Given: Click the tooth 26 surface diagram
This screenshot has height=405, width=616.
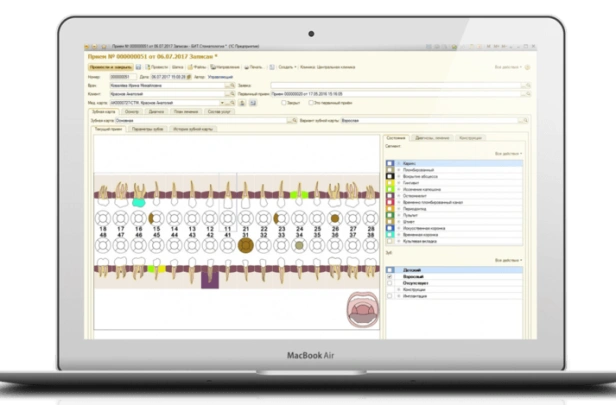Looking at the screenshot, I should click(x=334, y=216).
